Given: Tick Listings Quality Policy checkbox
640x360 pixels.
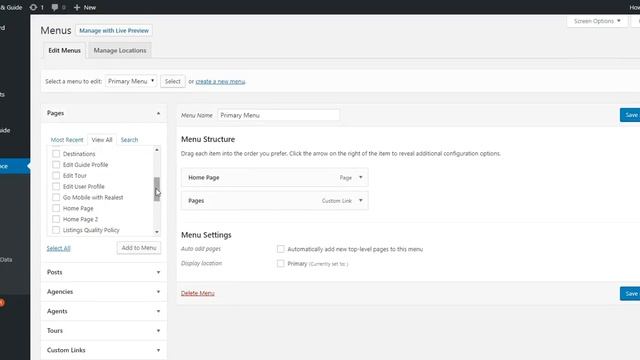Looking at the screenshot, I should (x=56, y=230).
